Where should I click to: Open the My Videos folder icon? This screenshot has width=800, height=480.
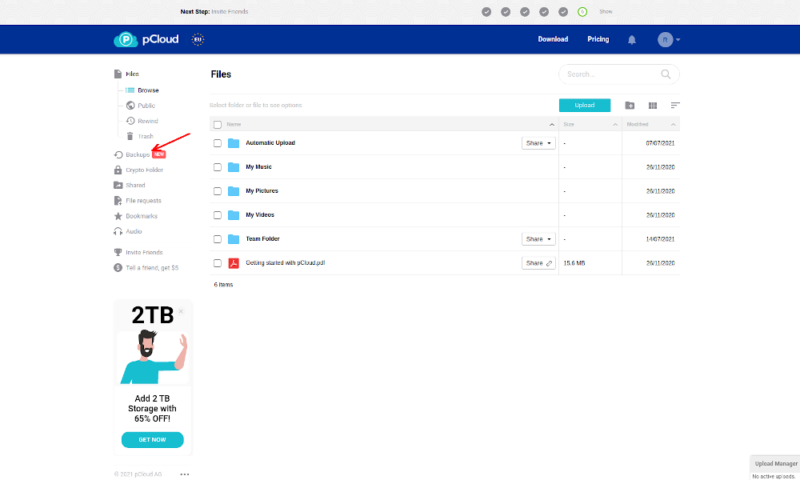[233, 215]
